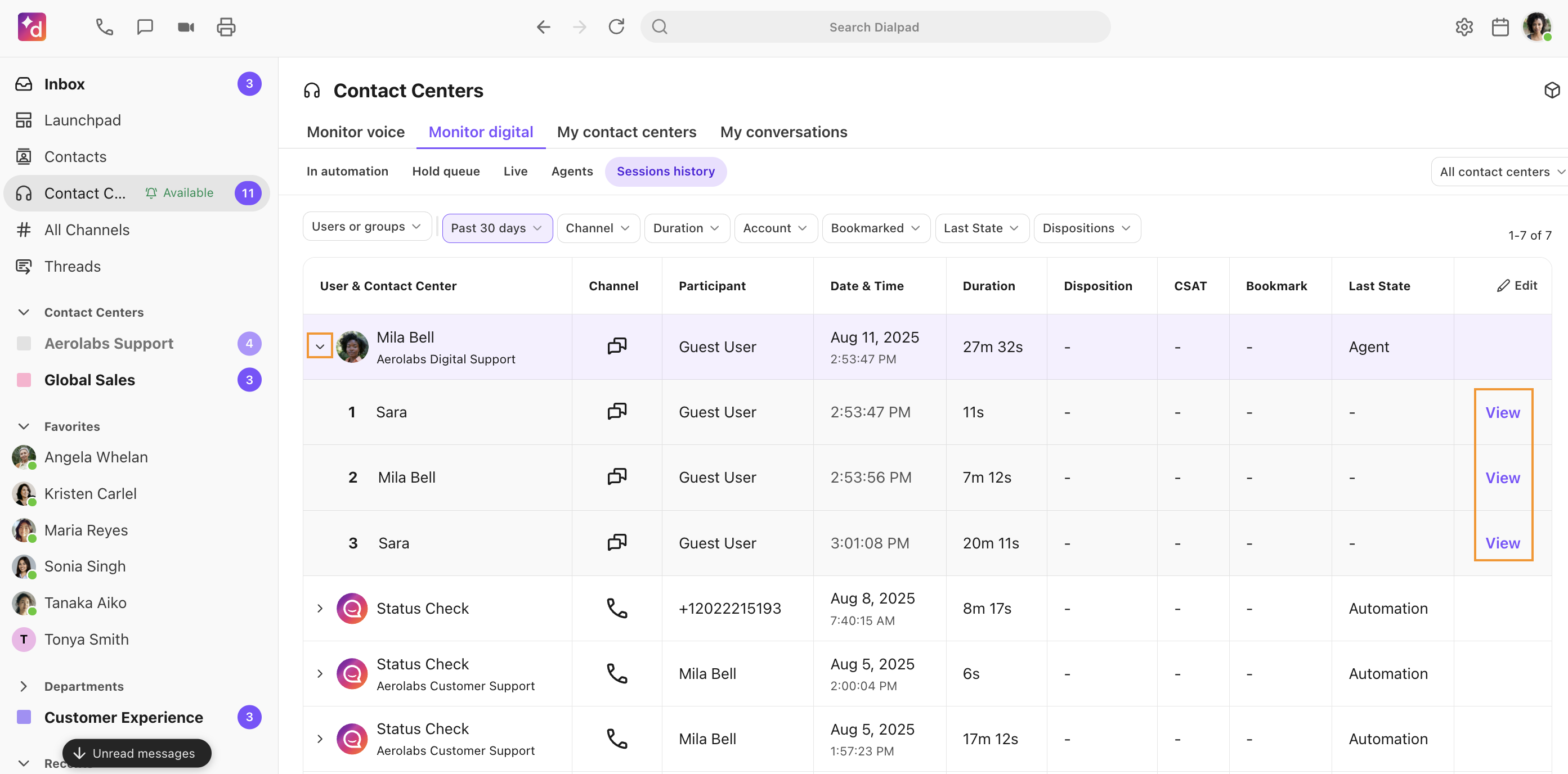Select the Sessions history sub-tab
The height and width of the screenshot is (774, 1568).
tap(665, 172)
